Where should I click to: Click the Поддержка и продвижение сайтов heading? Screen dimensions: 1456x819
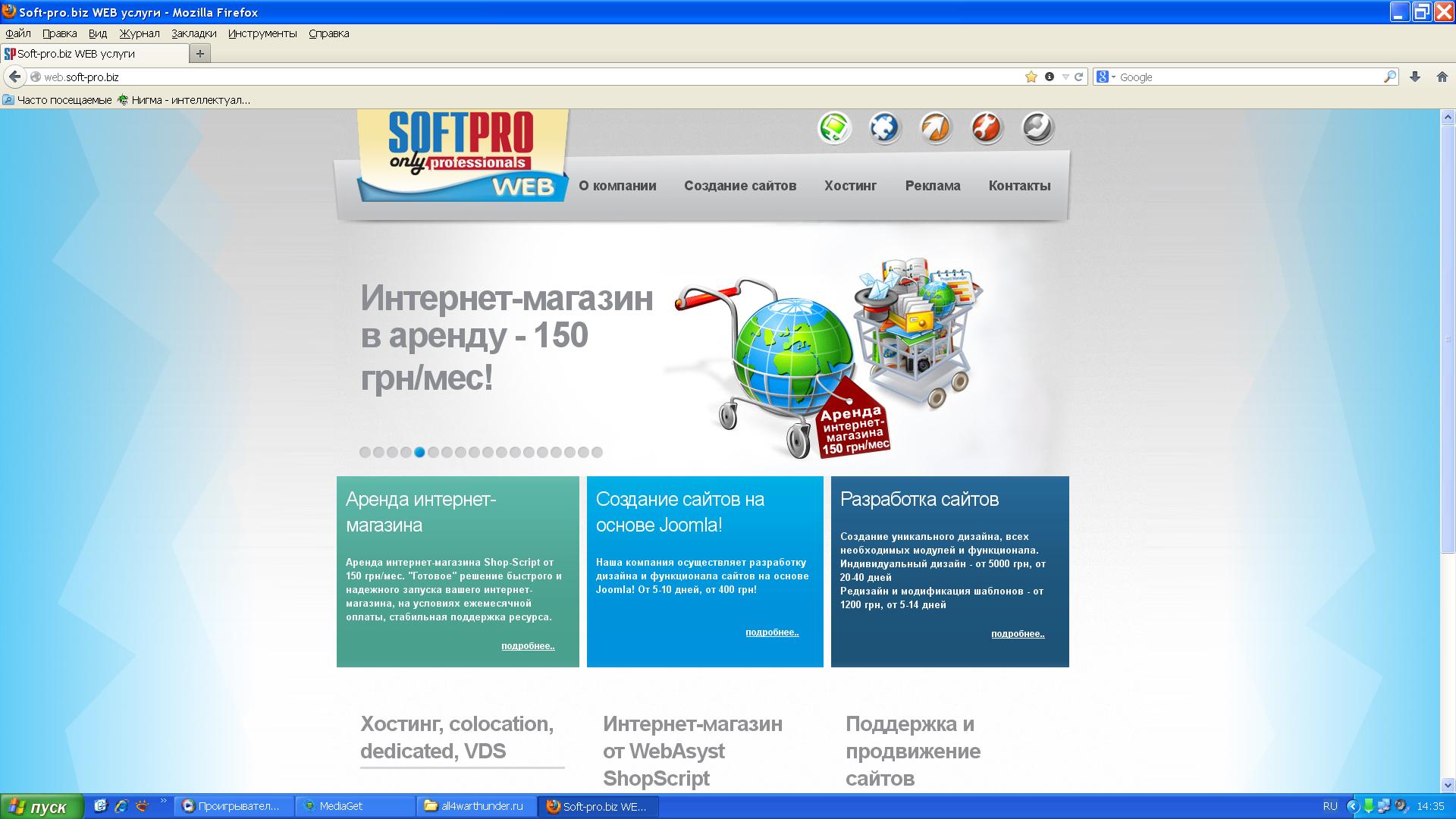(913, 751)
